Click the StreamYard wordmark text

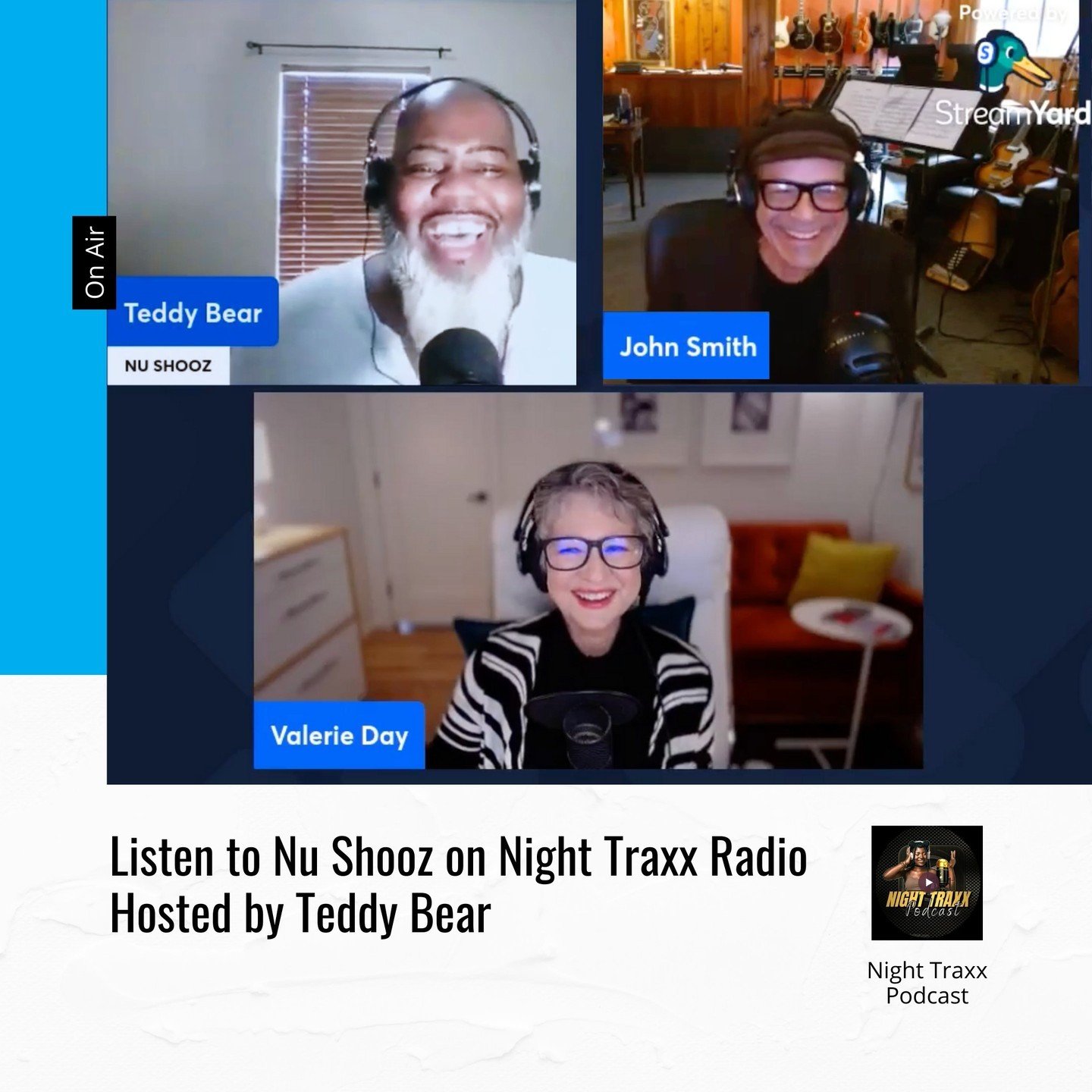pyautogui.click(x=1012, y=113)
